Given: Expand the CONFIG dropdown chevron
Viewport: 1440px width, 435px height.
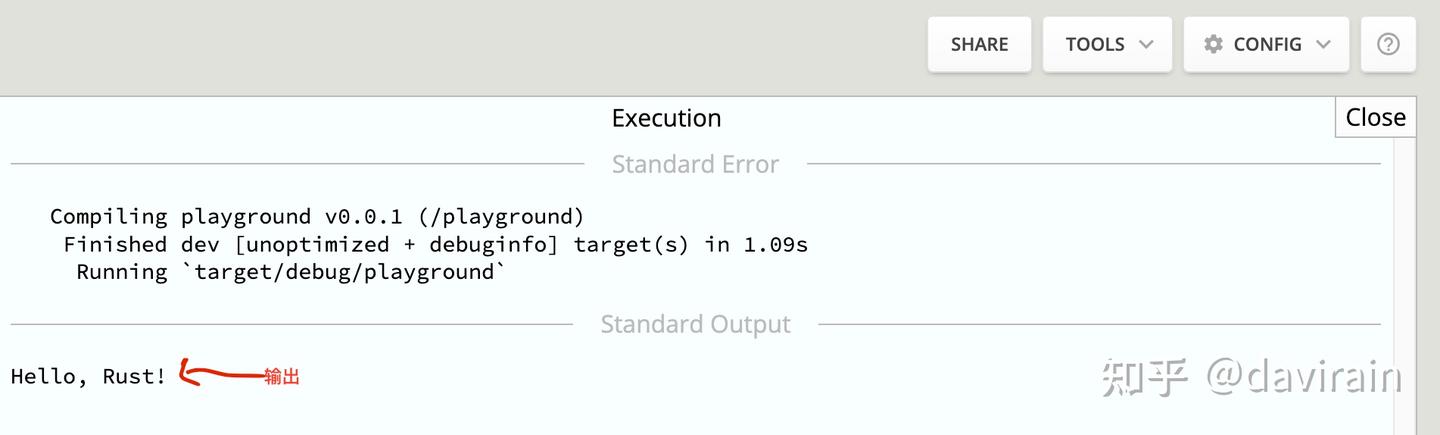Looking at the screenshot, I should (x=1324, y=44).
